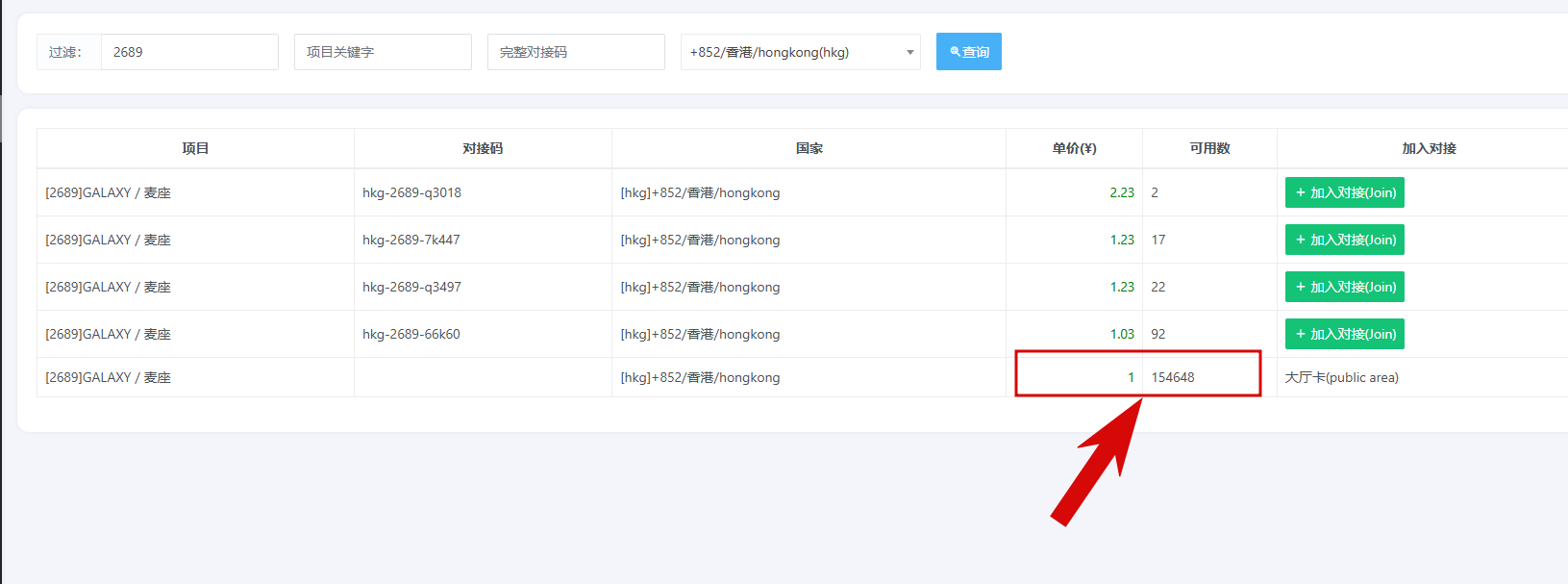Viewport: 1568px width, 584px height.
Task: Join the hkg-2689-7k447 docking row
Action: click(1344, 240)
